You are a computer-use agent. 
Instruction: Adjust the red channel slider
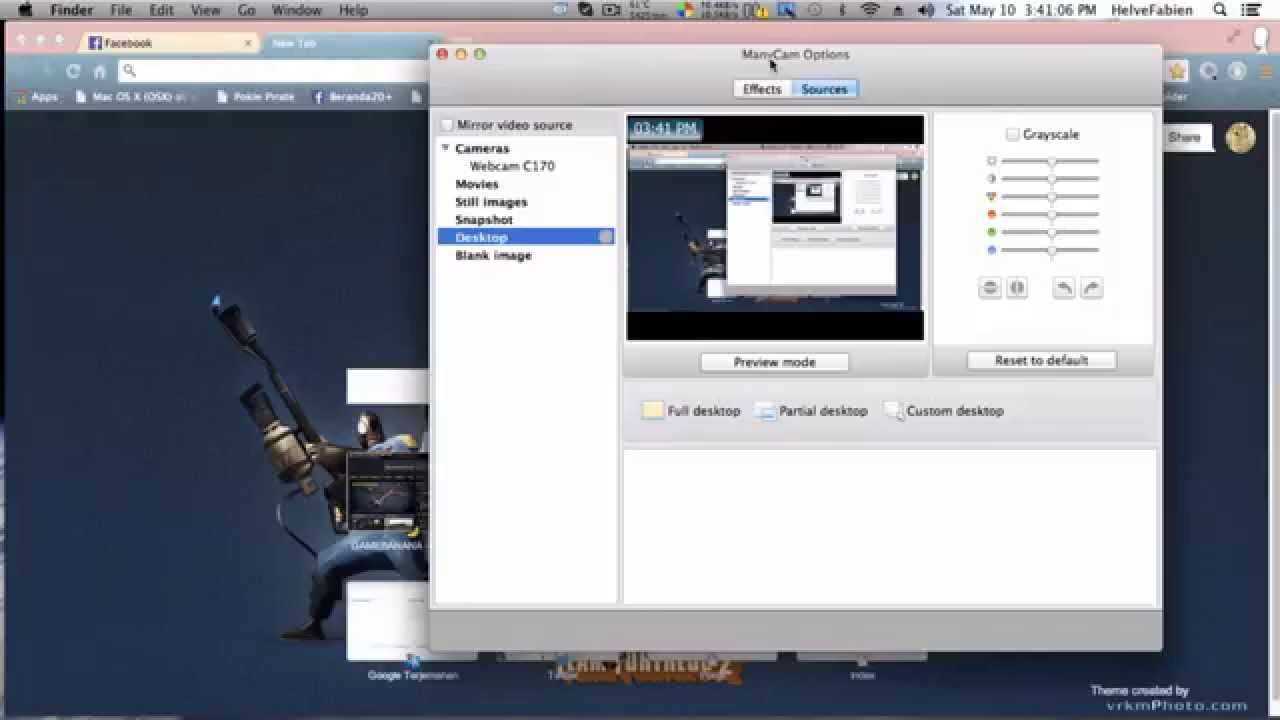(1050, 215)
